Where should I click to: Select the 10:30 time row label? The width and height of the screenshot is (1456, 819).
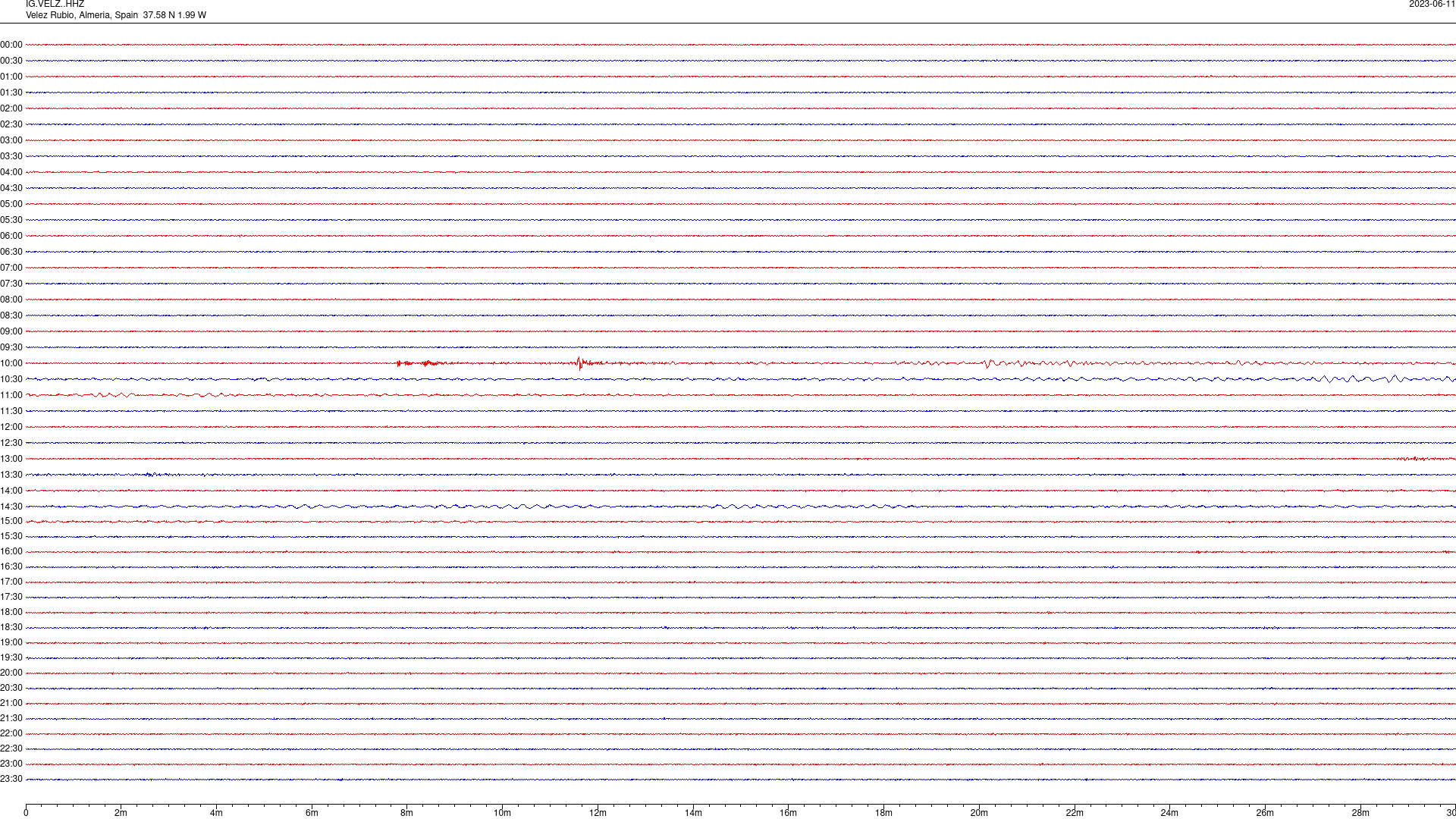11,379
